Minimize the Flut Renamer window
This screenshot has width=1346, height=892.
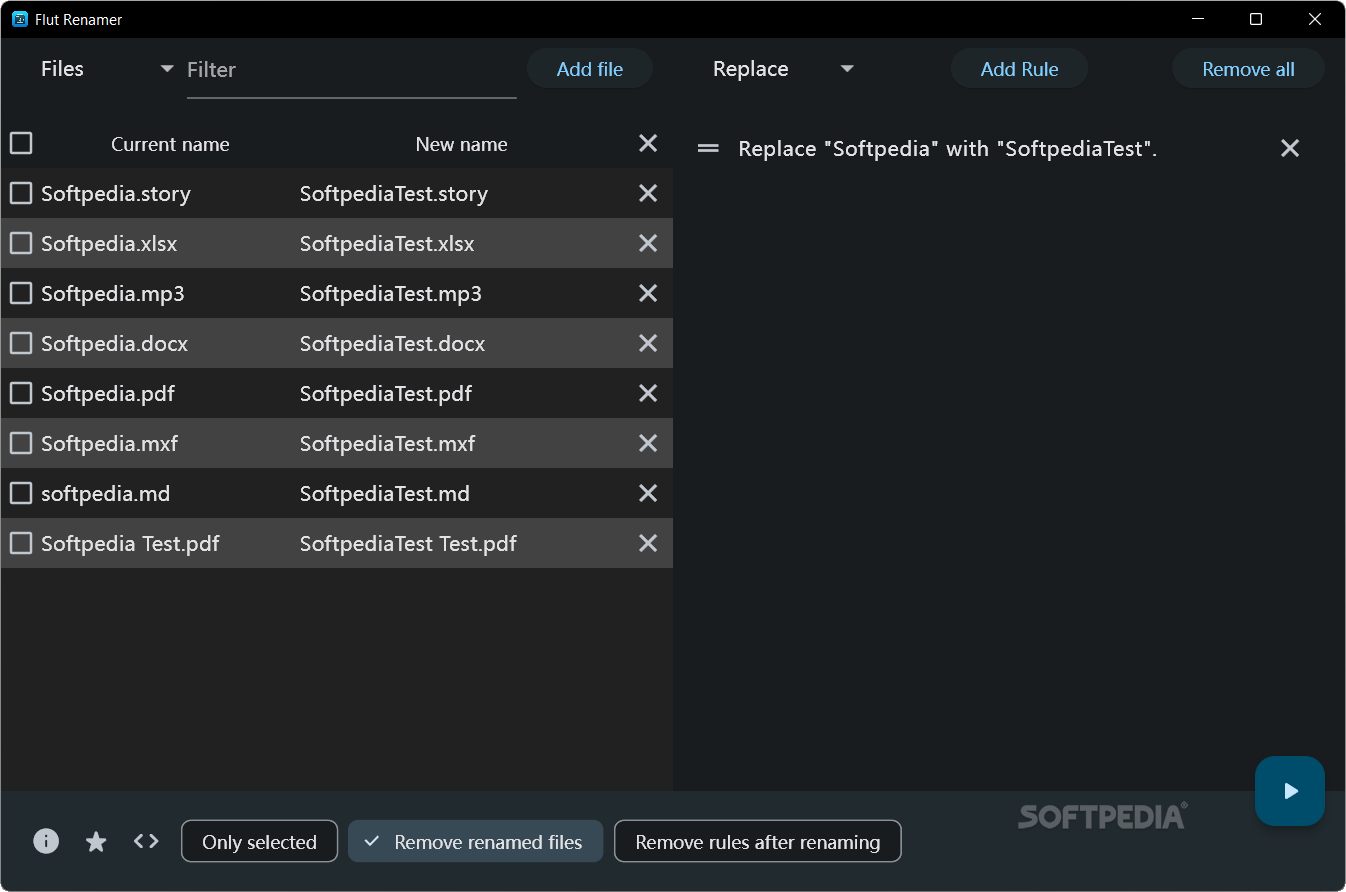point(1196,19)
